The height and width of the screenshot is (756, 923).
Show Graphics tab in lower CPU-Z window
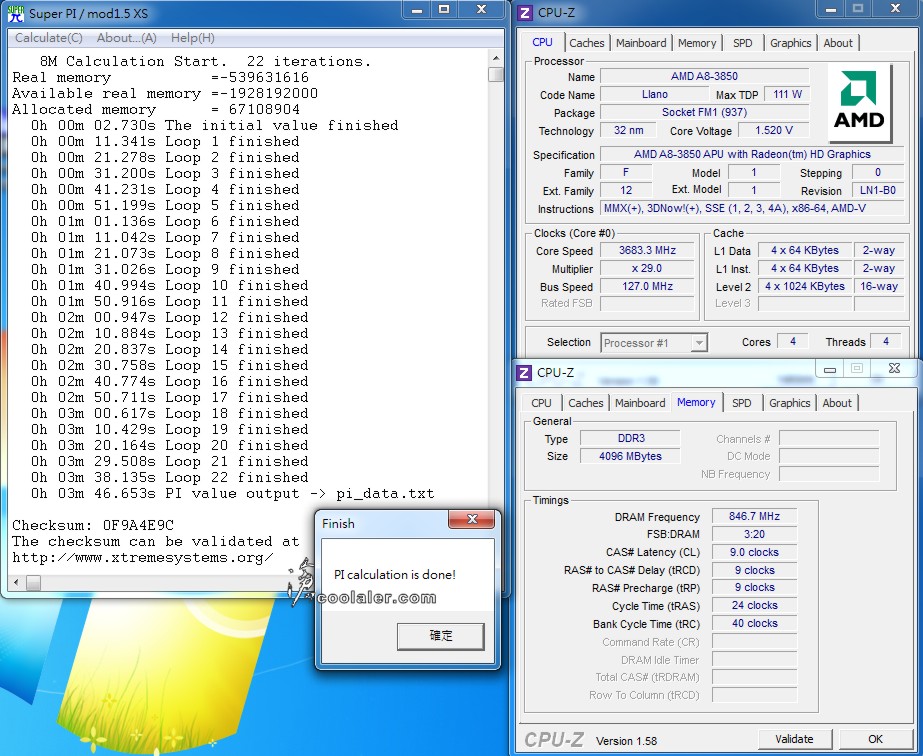(789, 403)
